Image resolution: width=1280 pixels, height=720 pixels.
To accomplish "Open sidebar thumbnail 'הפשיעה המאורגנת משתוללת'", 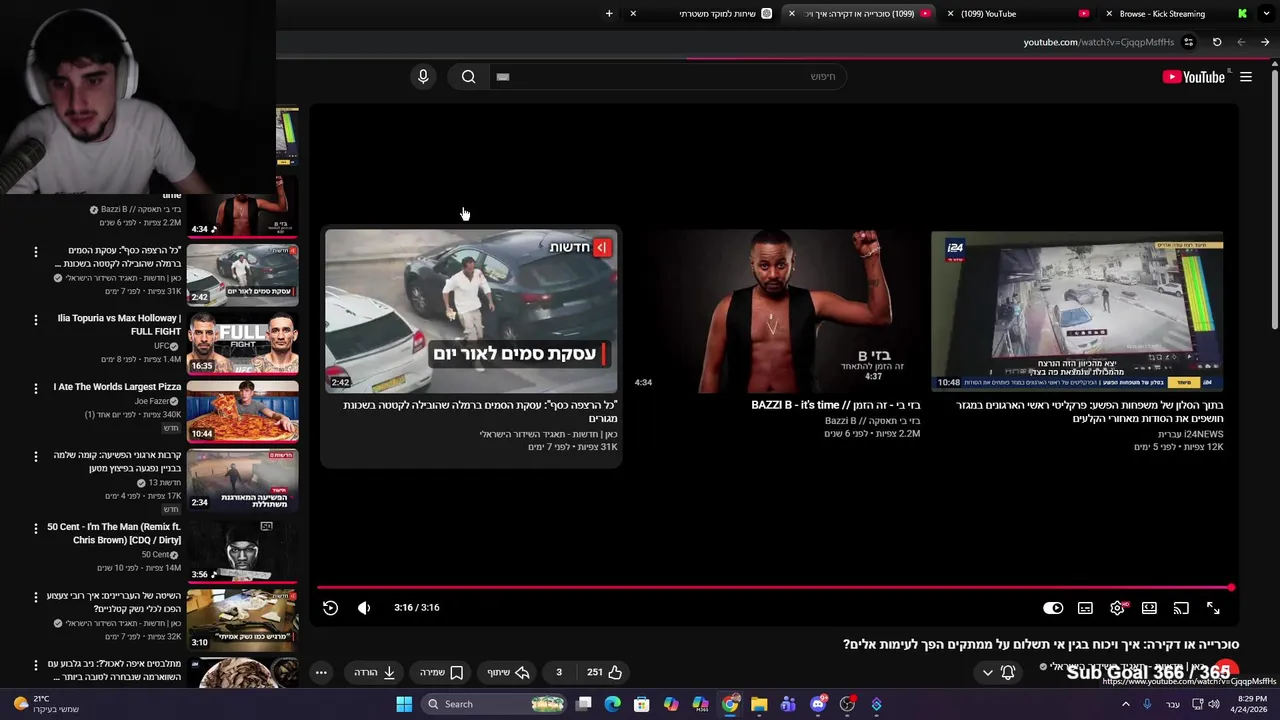I will (242, 479).
